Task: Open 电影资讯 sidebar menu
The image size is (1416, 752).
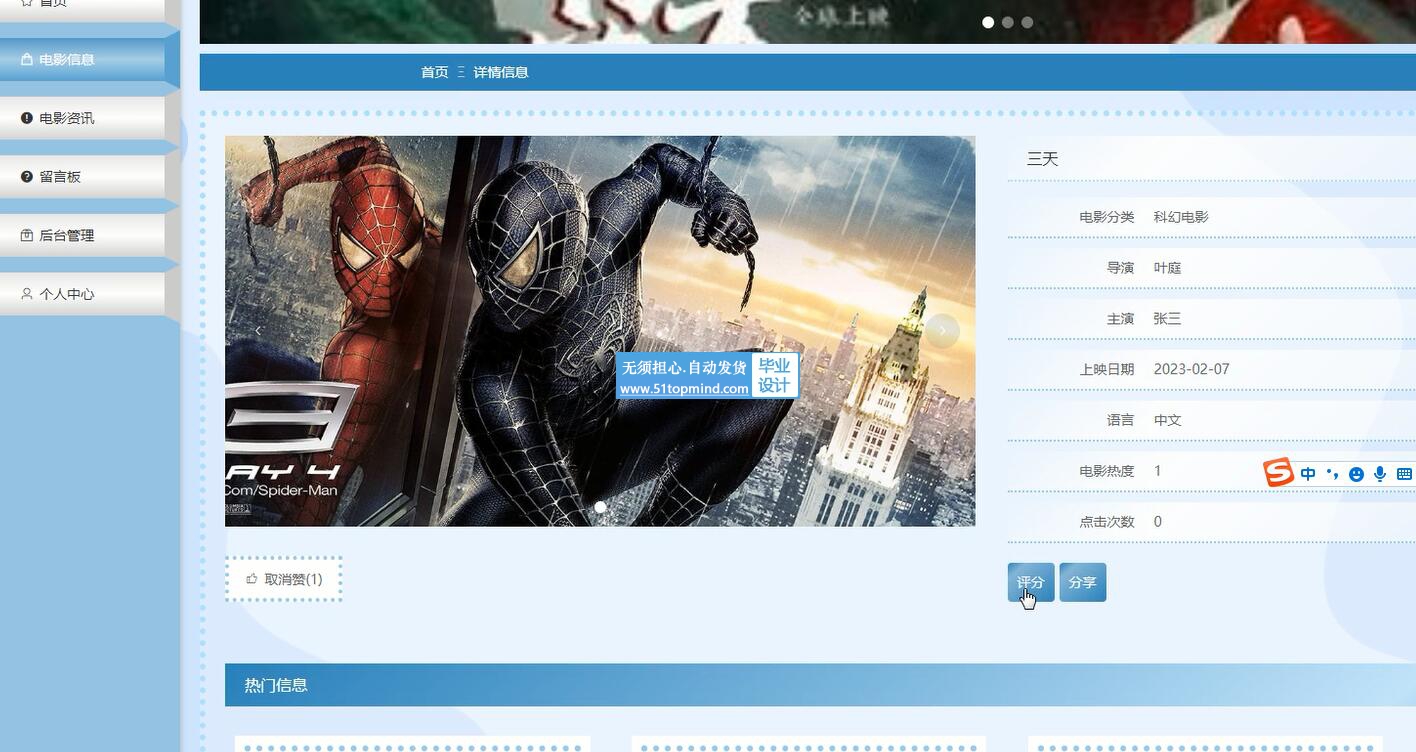Action: coord(83,118)
